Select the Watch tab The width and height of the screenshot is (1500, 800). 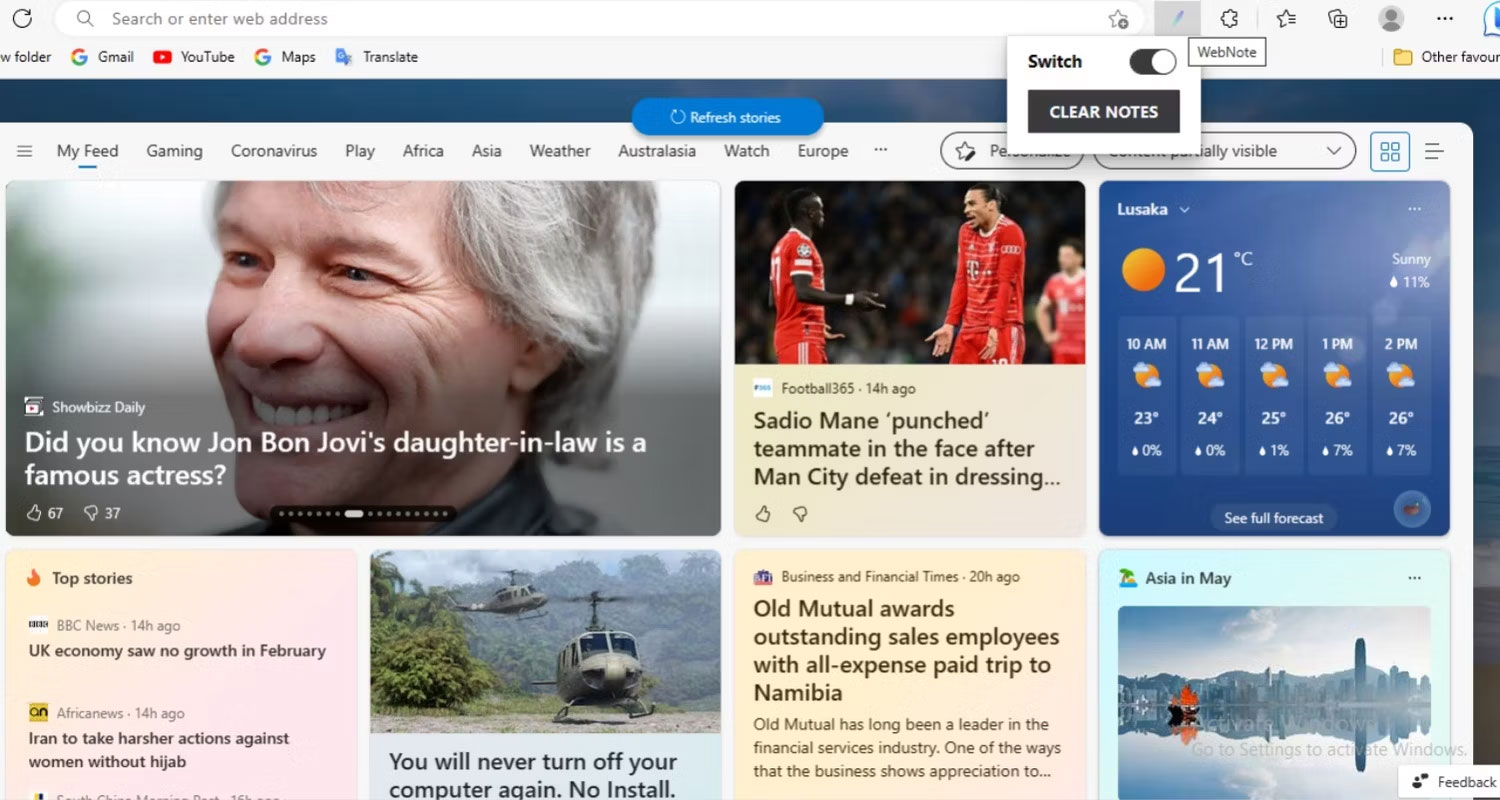coord(747,151)
